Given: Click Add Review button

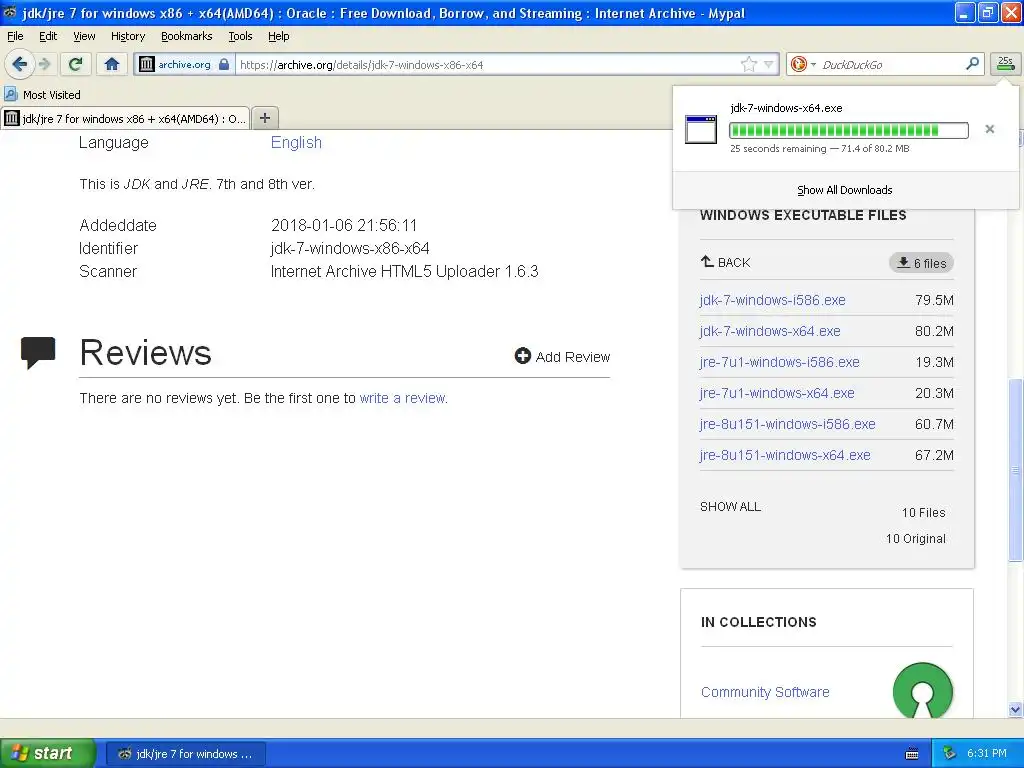Looking at the screenshot, I should coord(562,357).
